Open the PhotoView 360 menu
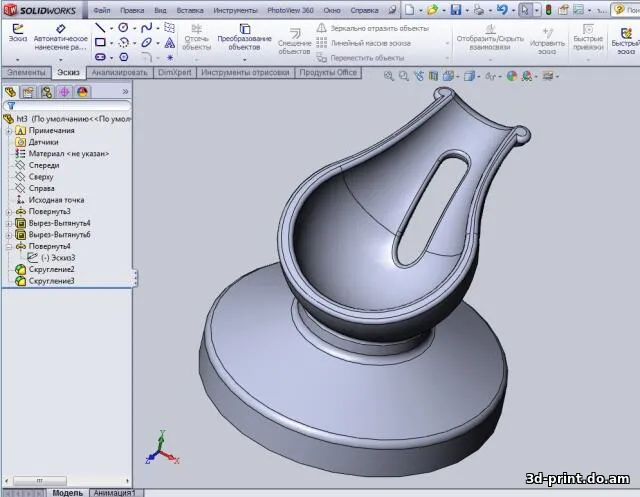Image resolution: width=640 pixels, height=497 pixels. tap(290, 10)
